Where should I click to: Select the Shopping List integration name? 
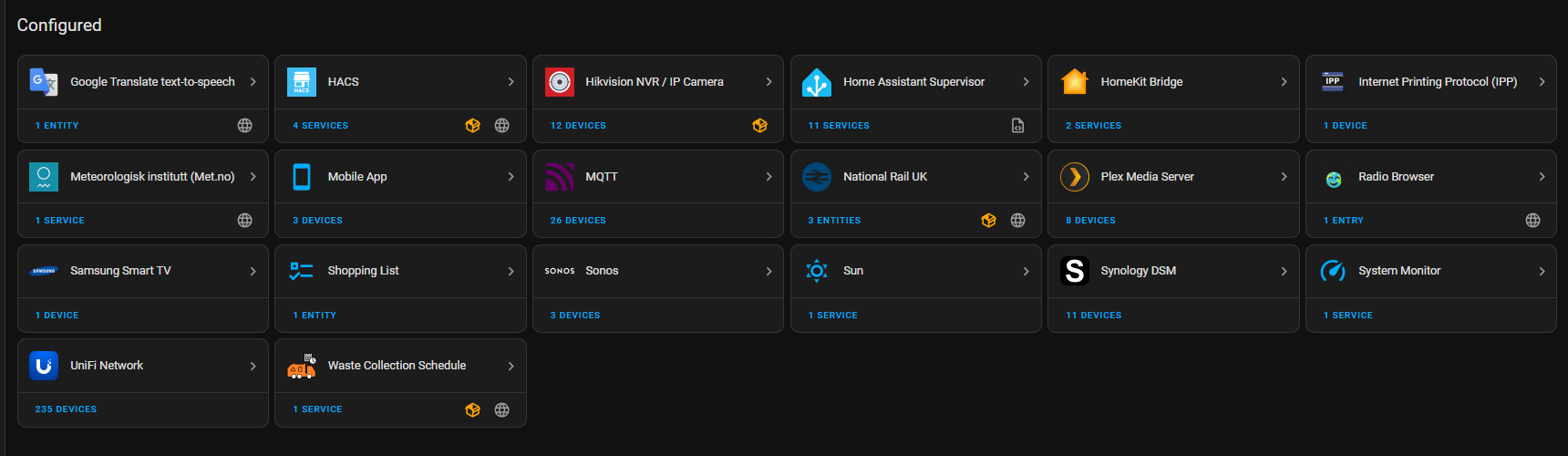(363, 271)
